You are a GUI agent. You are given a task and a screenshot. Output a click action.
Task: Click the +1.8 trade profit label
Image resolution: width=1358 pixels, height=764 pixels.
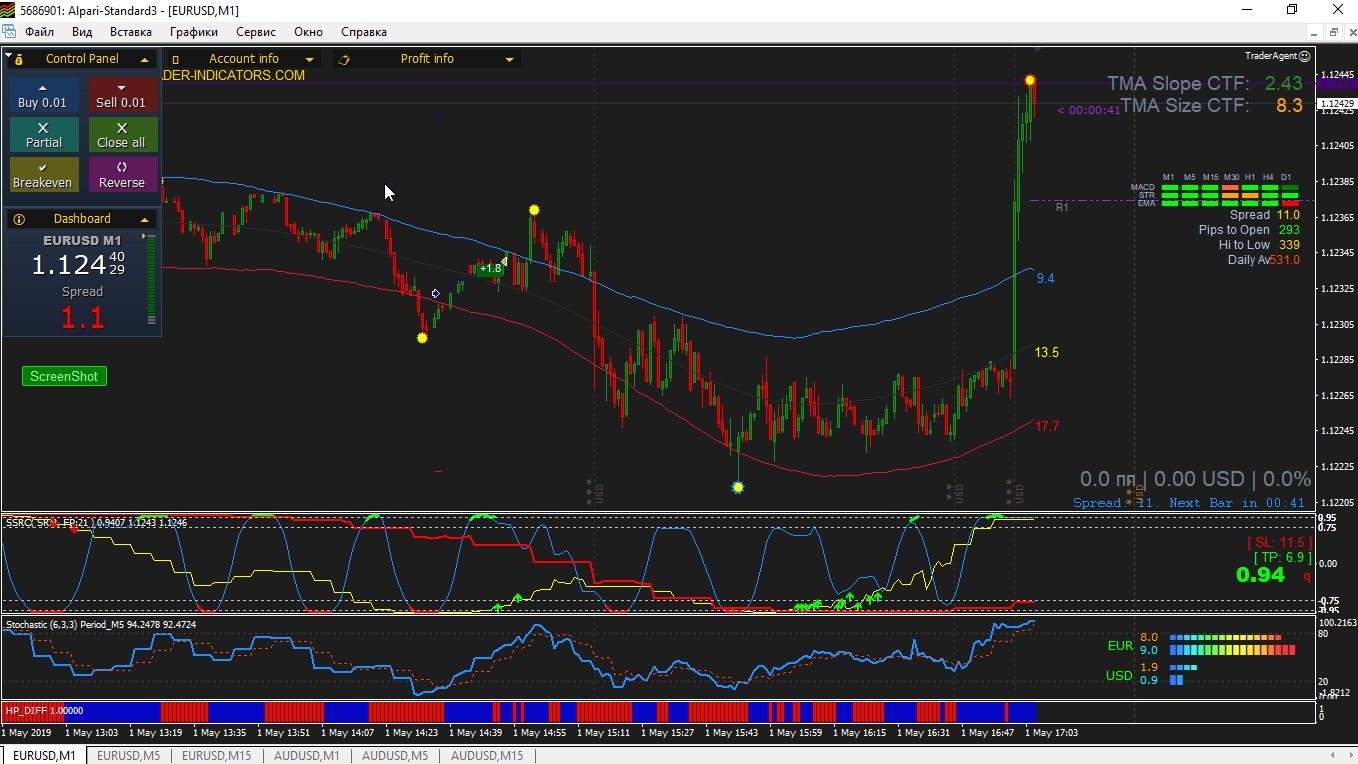click(489, 268)
